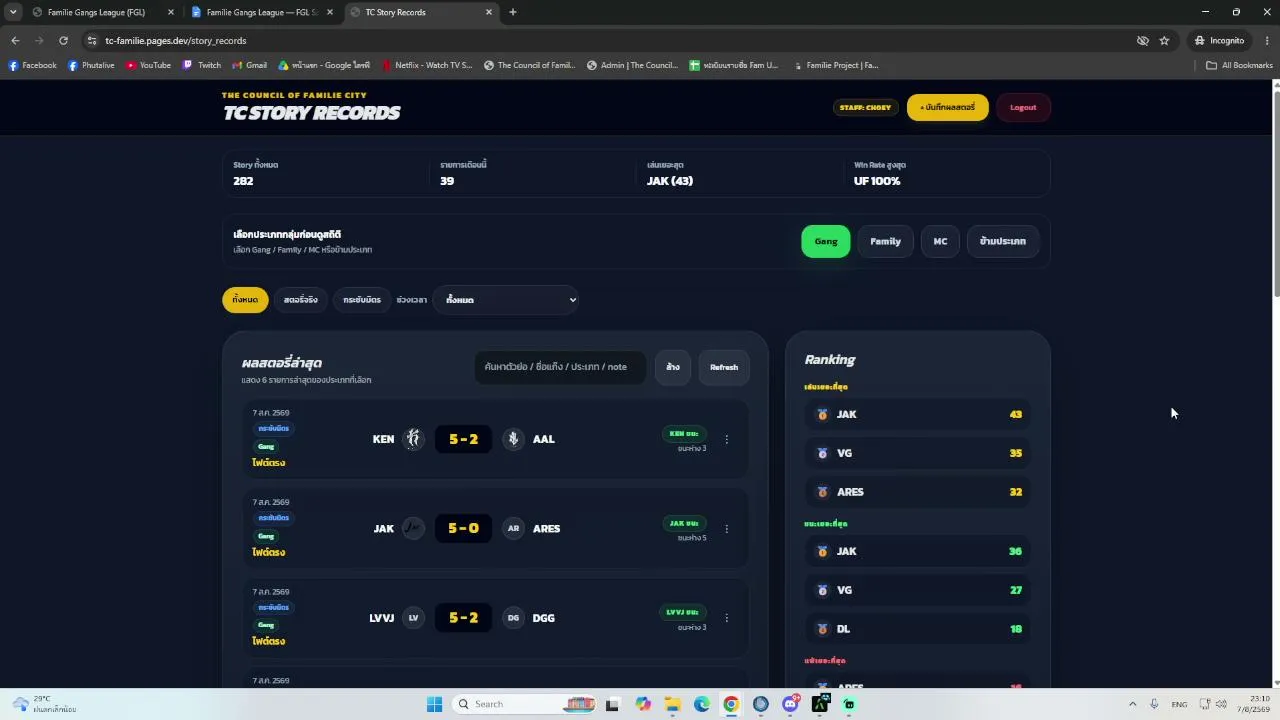
Task: Open the three-dot menu for LVVJ vs DGG
Action: pyautogui.click(x=726, y=618)
